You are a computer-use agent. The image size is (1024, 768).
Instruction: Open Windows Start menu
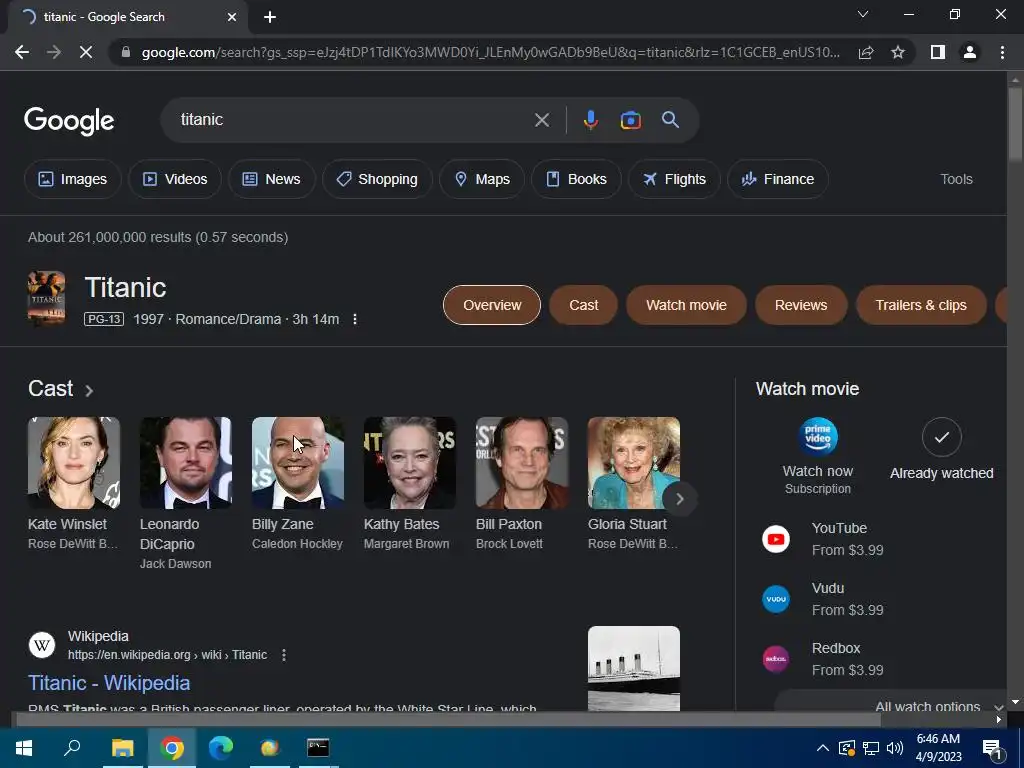pyautogui.click(x=24, y=748)
